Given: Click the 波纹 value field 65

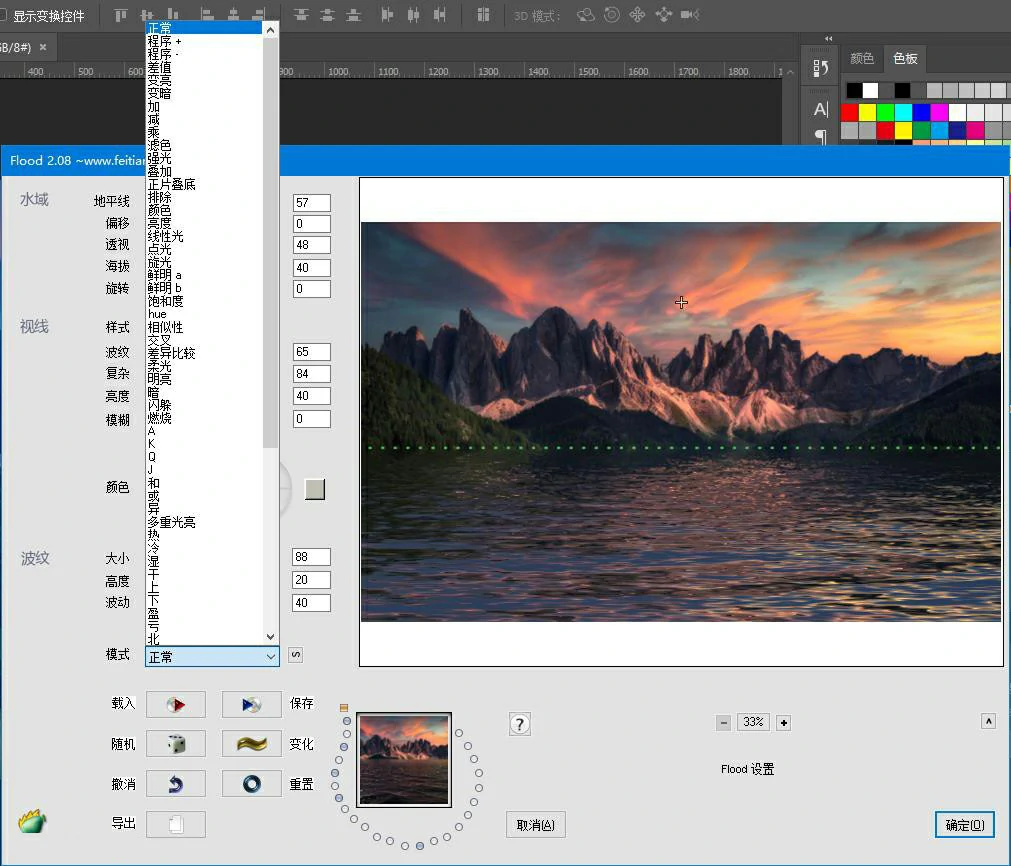Looking at the screenshot, I should [x=312, y=352].
